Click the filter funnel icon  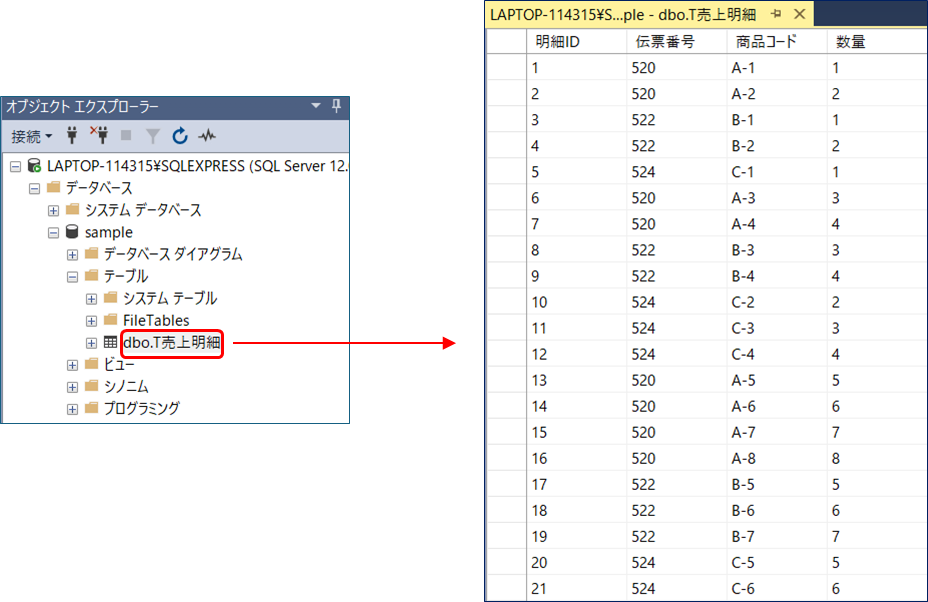153,136
